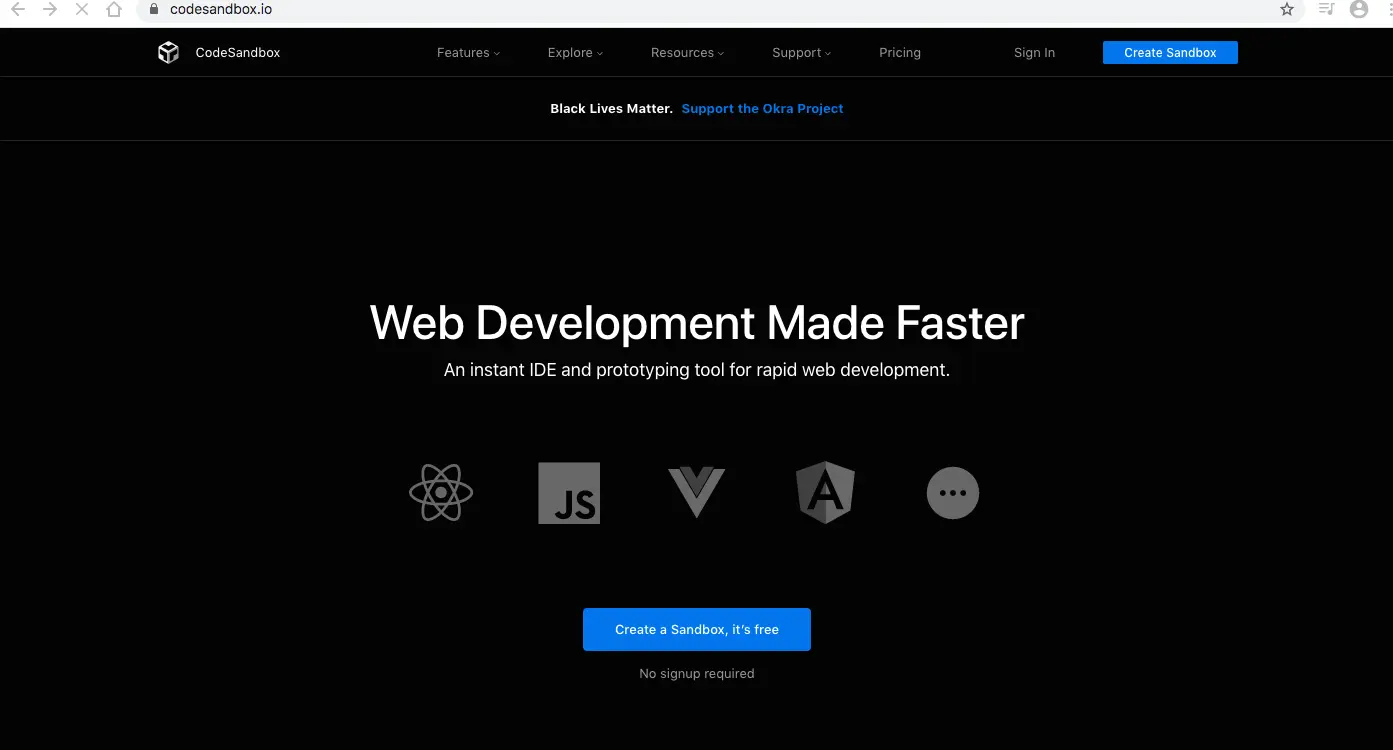Screen dimensions: 1393x750
Task: Click the CodeSandbox brand name text
Action: point(238,53)
